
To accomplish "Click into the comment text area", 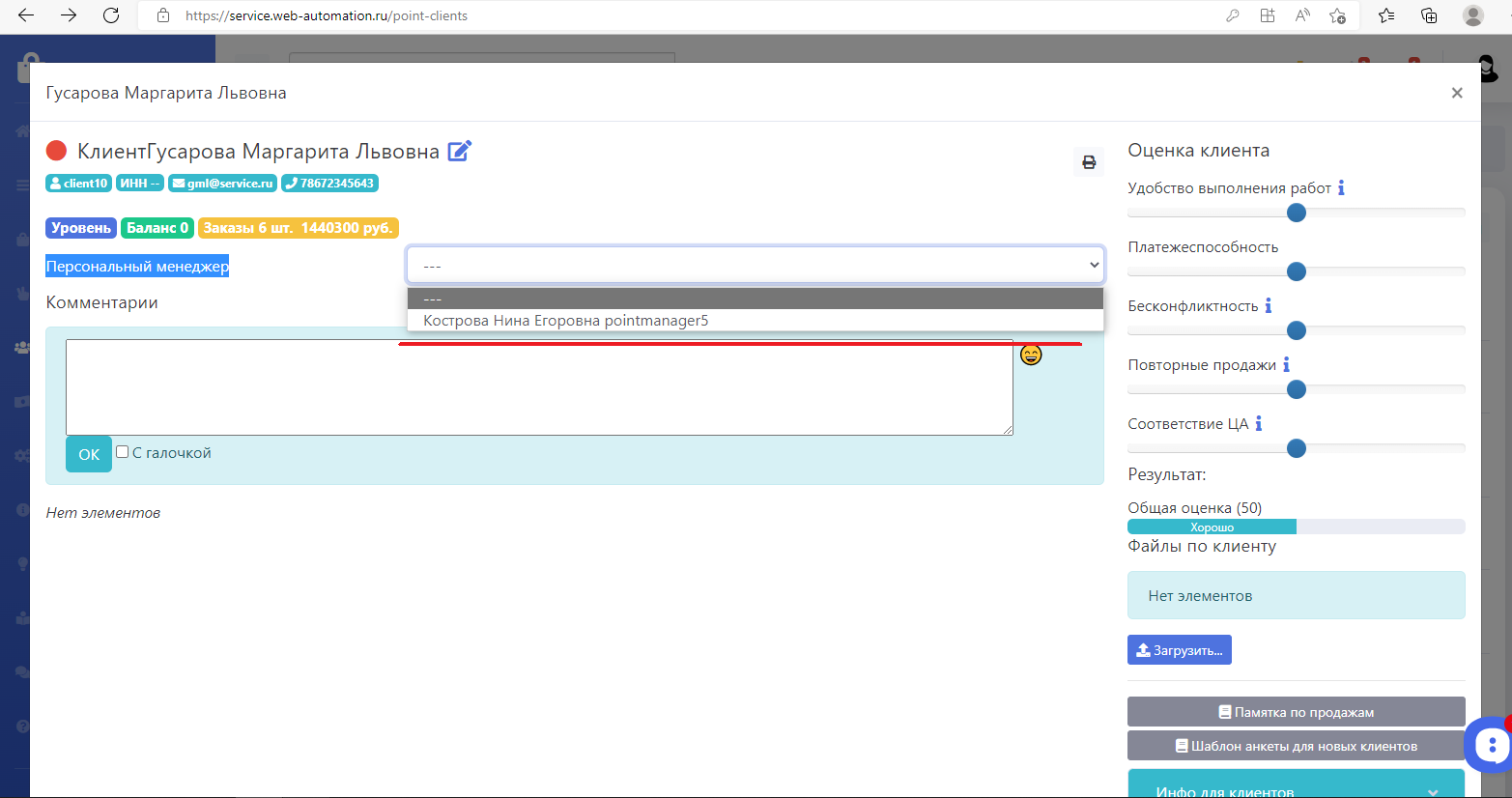I will pyautogui.click(x=538, y=387).
